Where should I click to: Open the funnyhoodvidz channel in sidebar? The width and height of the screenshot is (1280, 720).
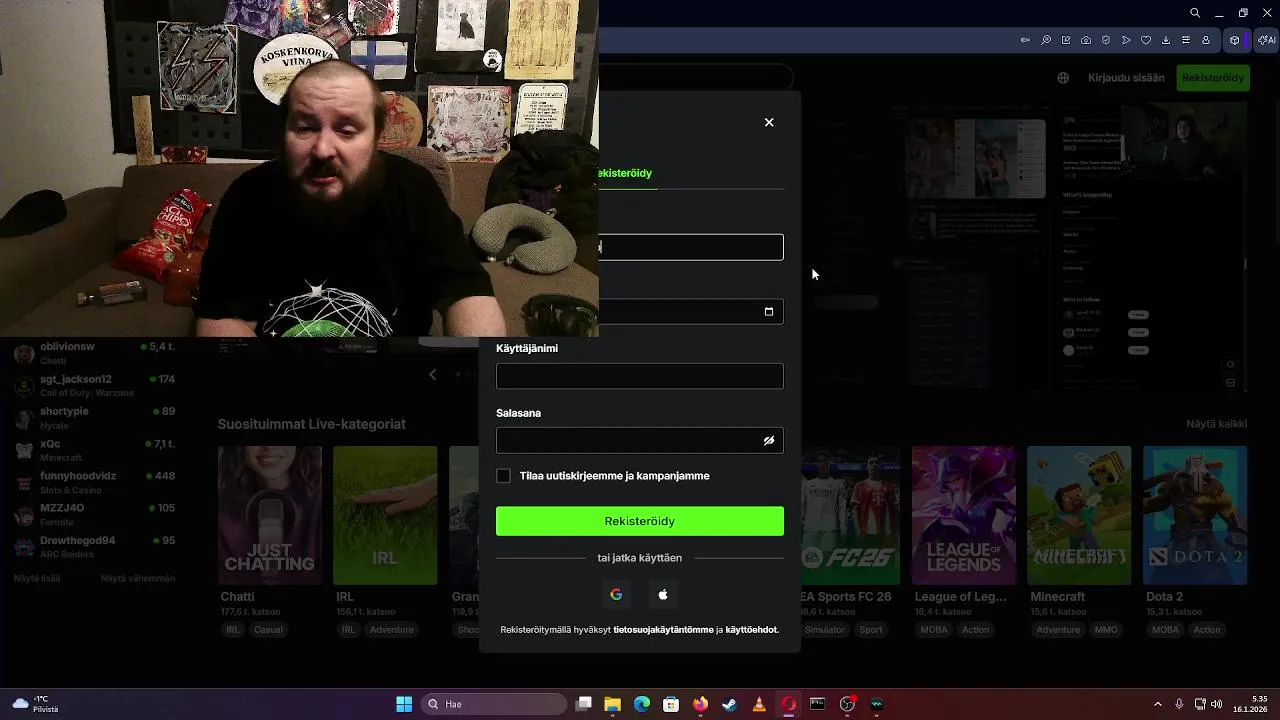[95, 482]
